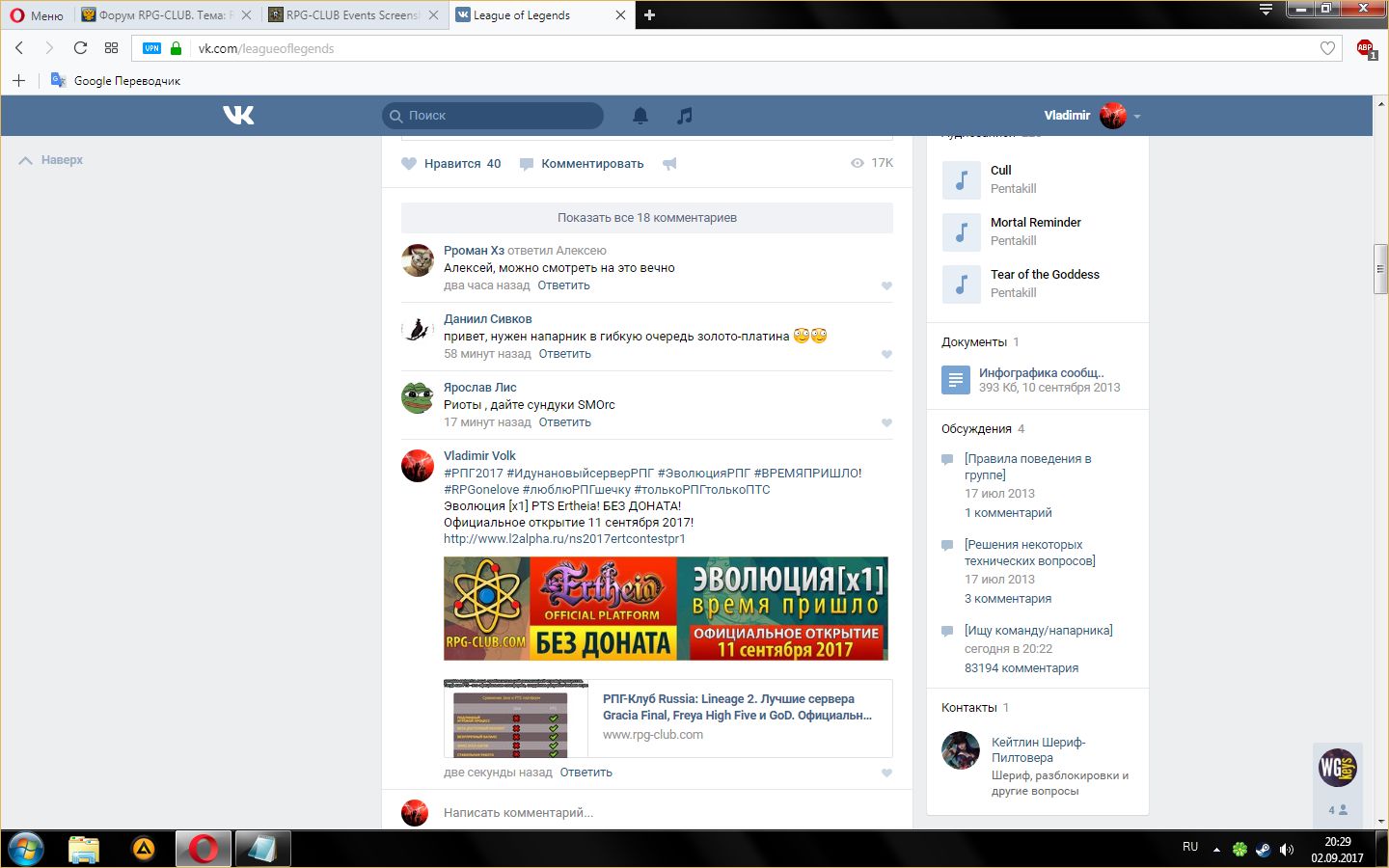The height and width of the screenshot is (868, 1389).
Task: Open the orange triangle app in taskbar
Action: (x=144, y=849)
